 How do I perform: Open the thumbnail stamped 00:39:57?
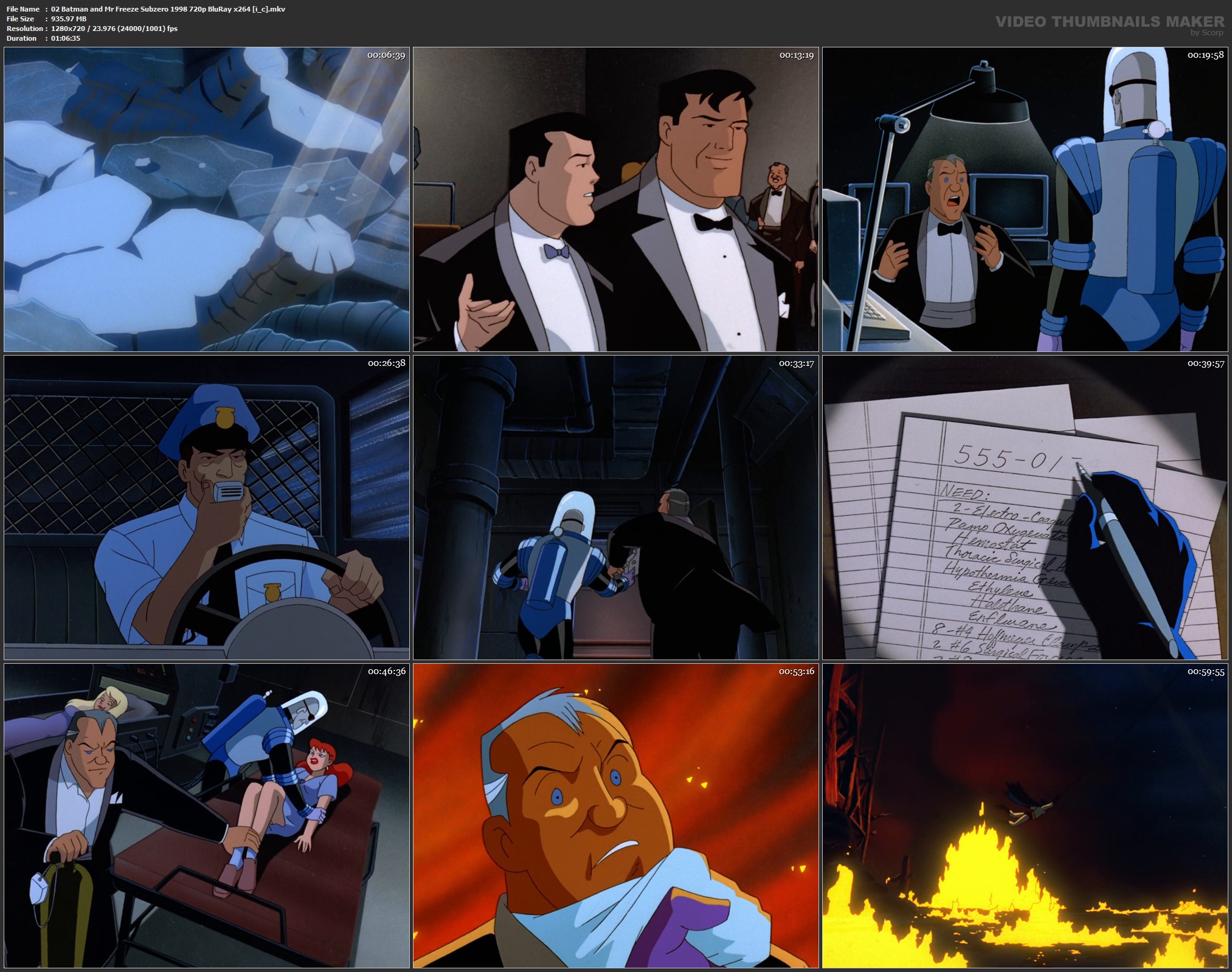pyautogui.click(x=1025, y=508)
